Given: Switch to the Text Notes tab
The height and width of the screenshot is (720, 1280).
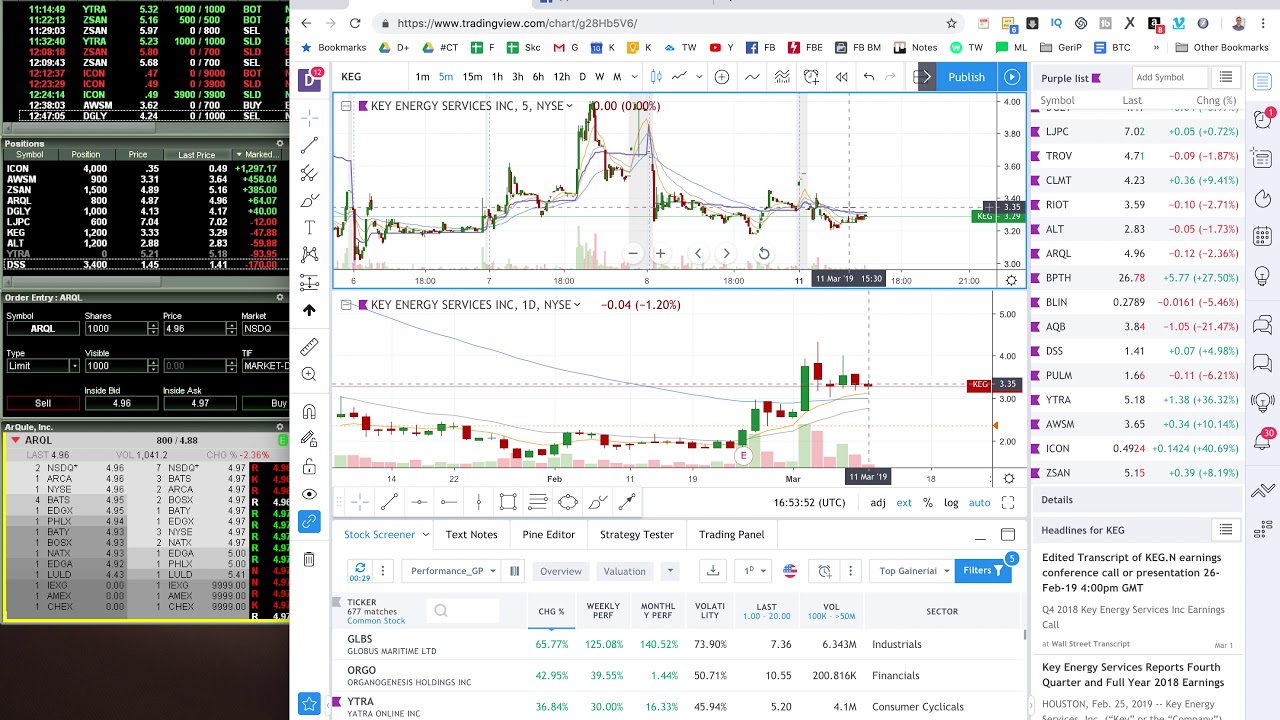Looking at the screenshot, I should pyautogui.click(x=471, y=535).
